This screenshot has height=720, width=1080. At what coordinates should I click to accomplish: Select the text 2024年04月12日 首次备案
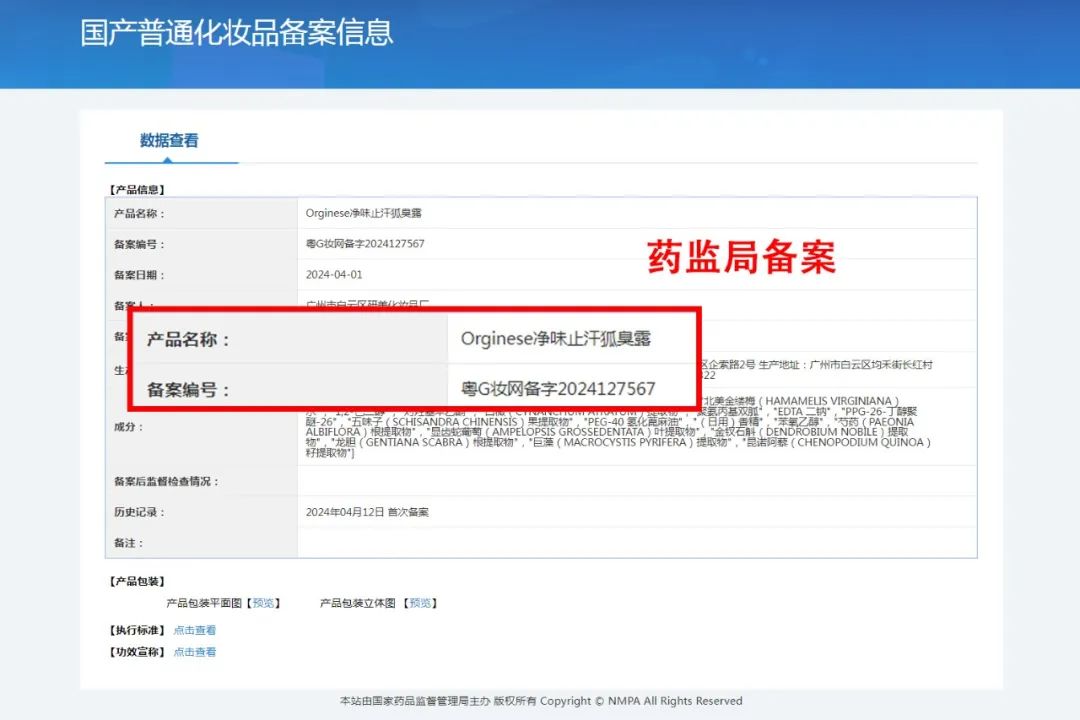[367, 512]
